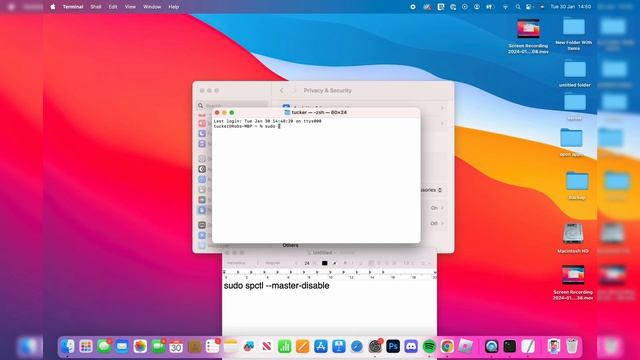The width and height of the screenshot is (640, 360).
Task: Click the date and time in menu bar
Action: tap(571, 7)
